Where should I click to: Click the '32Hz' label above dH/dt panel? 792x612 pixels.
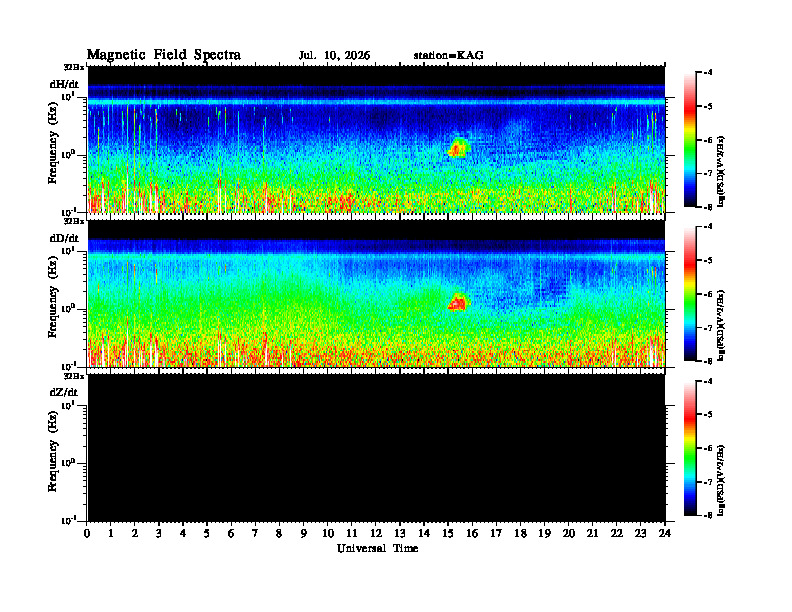[x=74, y=66]
